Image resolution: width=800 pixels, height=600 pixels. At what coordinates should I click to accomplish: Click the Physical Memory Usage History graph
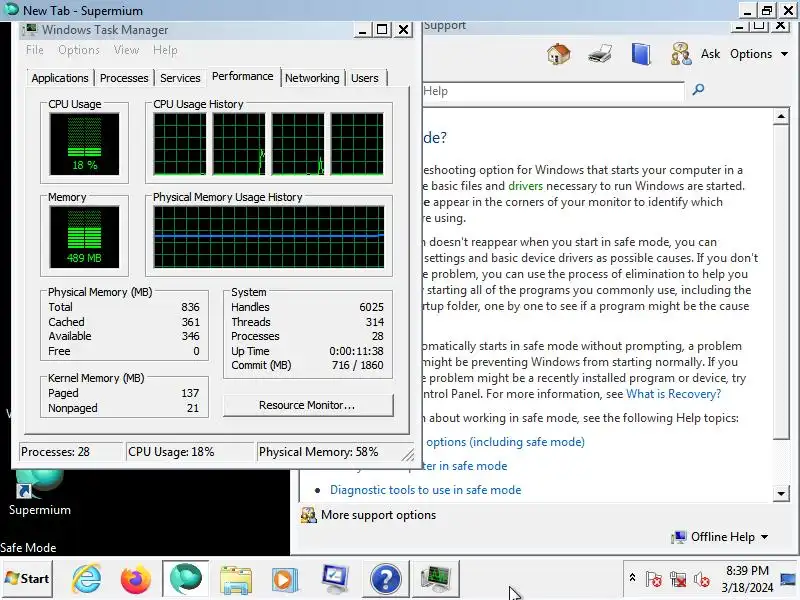tap(269, 237)
